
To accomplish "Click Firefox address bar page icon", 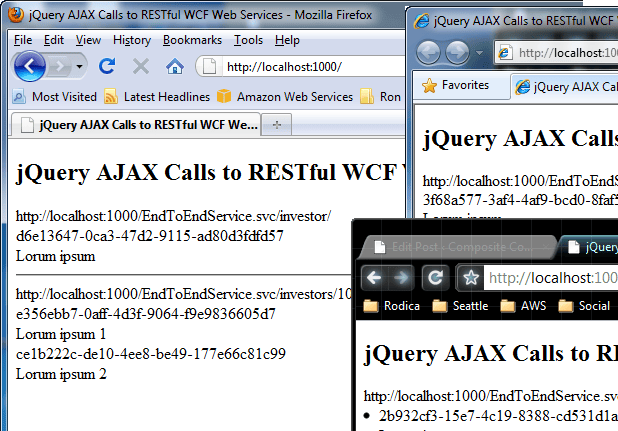I will pos(209,66).
